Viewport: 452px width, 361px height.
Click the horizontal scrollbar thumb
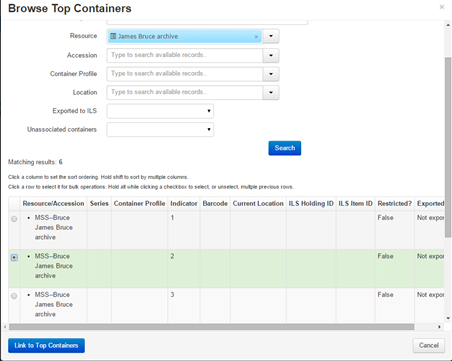(x=212, y=327)
